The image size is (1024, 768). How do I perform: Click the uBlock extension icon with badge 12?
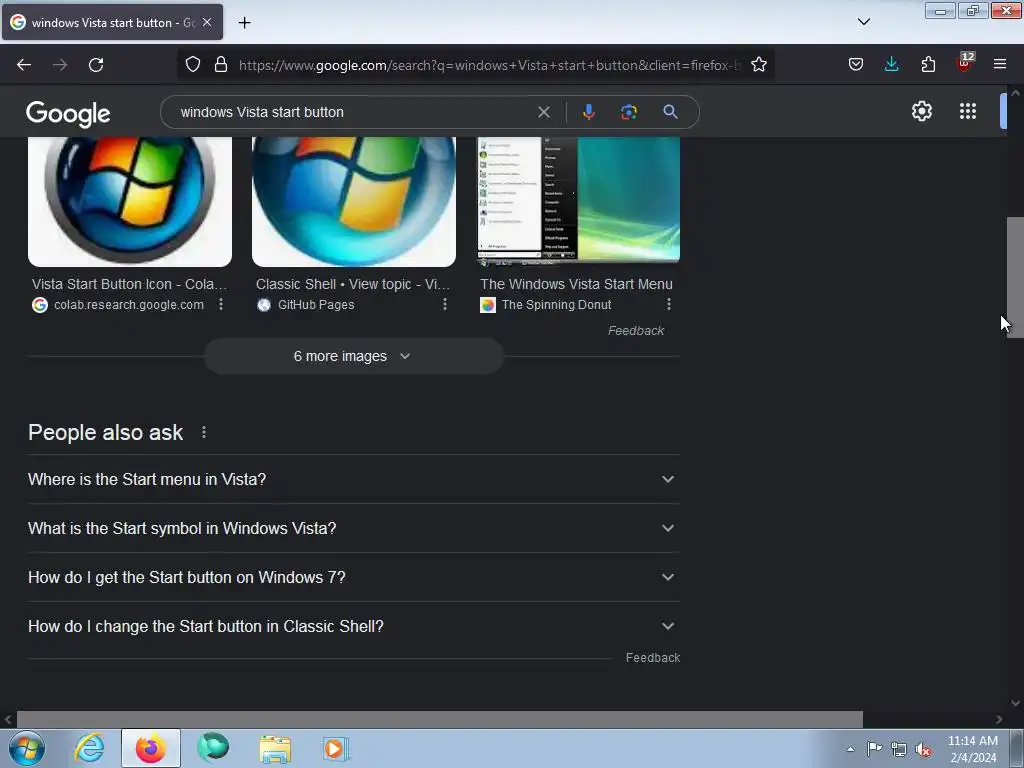(x=965, y=63)
